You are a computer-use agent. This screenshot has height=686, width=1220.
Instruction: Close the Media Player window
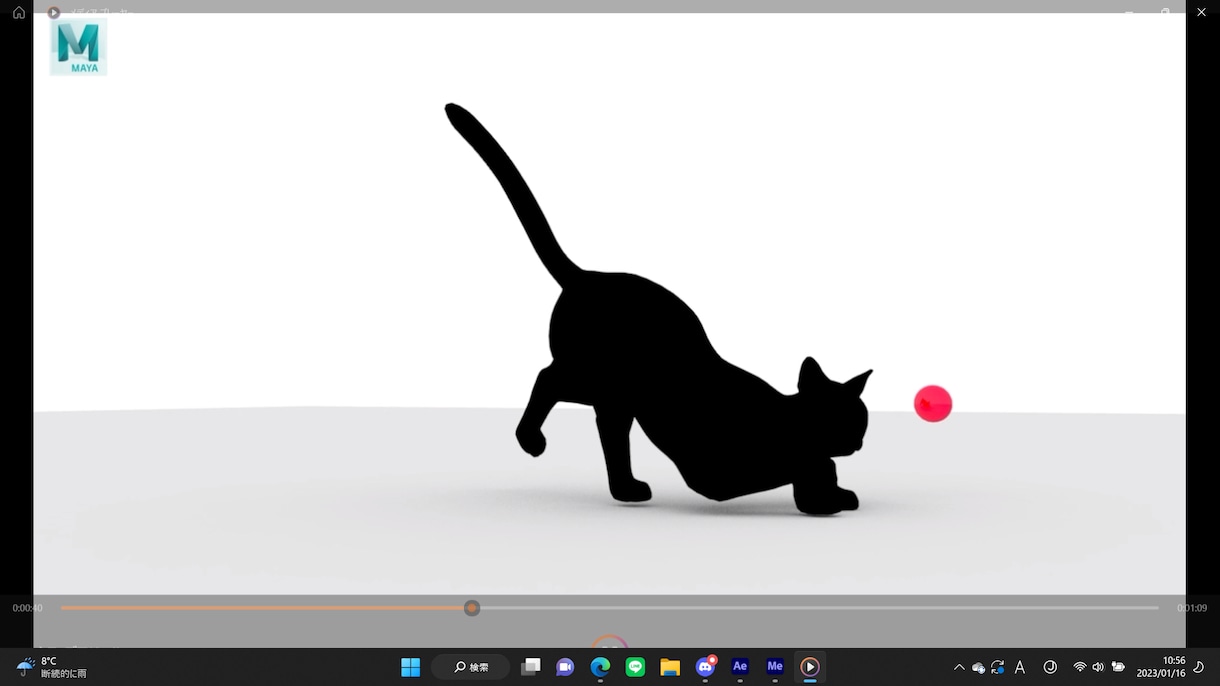click(x=1202, y=12)
